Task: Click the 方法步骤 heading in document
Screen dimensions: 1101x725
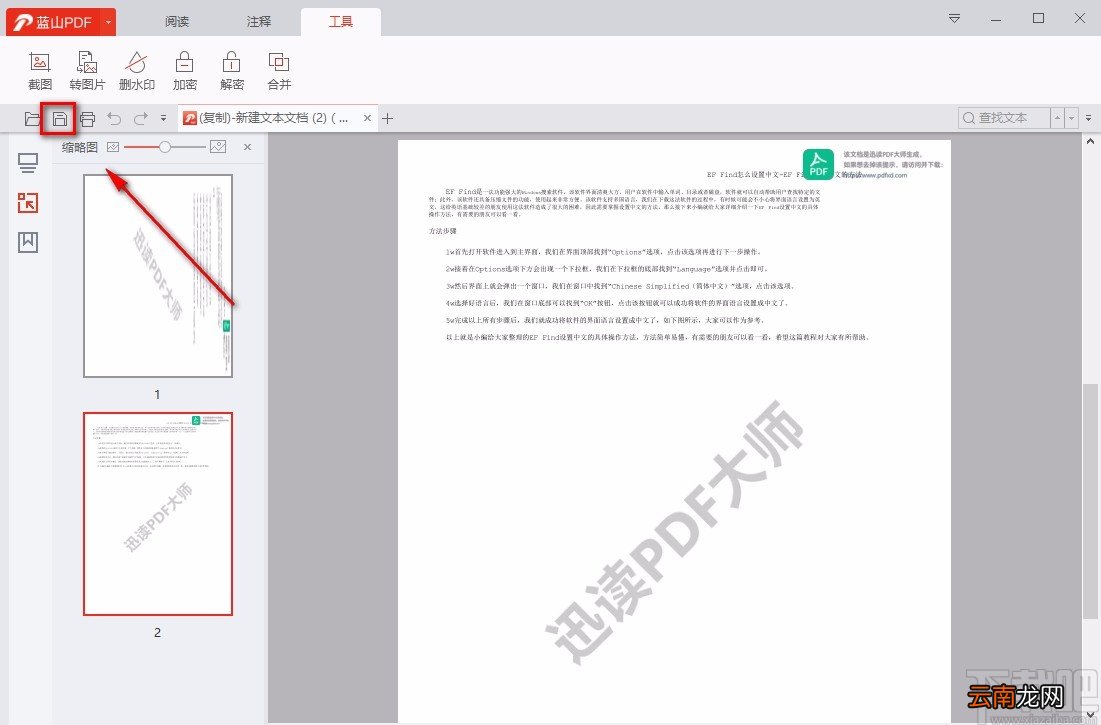Action: pos(443,231)
